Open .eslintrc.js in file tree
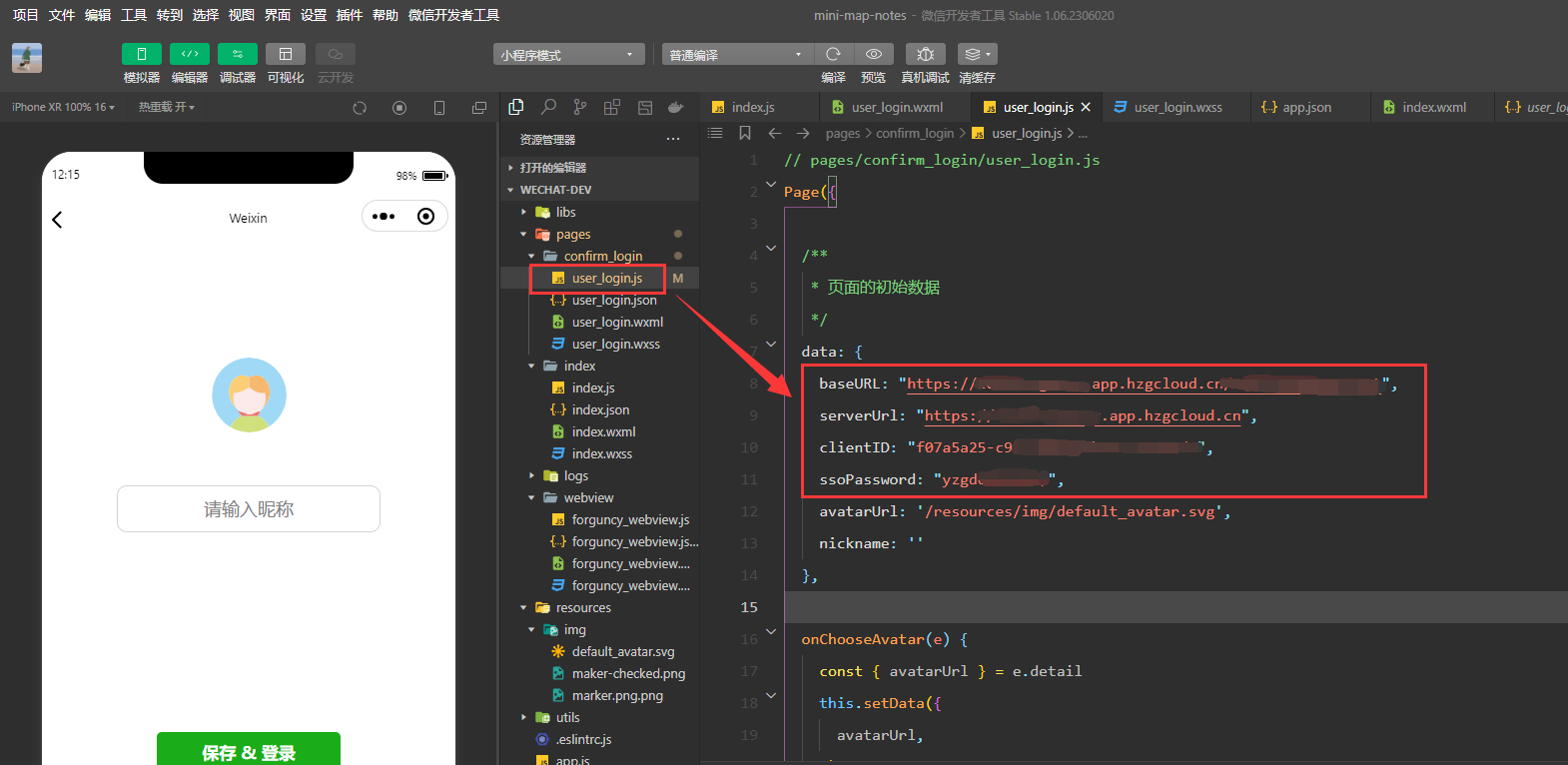The height and width of the screenshot is (765, 1568). [599, 739]
